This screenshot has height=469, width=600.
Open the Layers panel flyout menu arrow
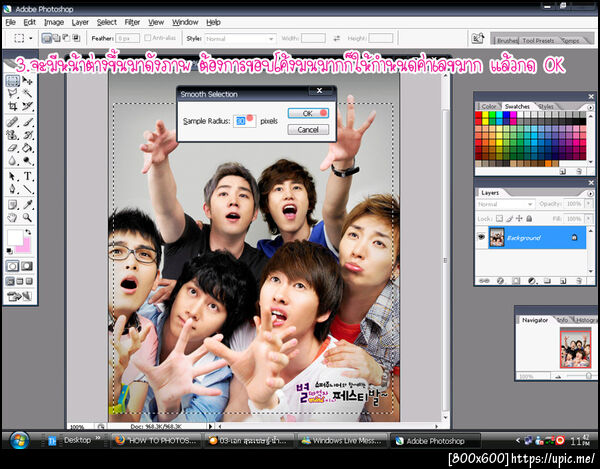coord(590,194)
